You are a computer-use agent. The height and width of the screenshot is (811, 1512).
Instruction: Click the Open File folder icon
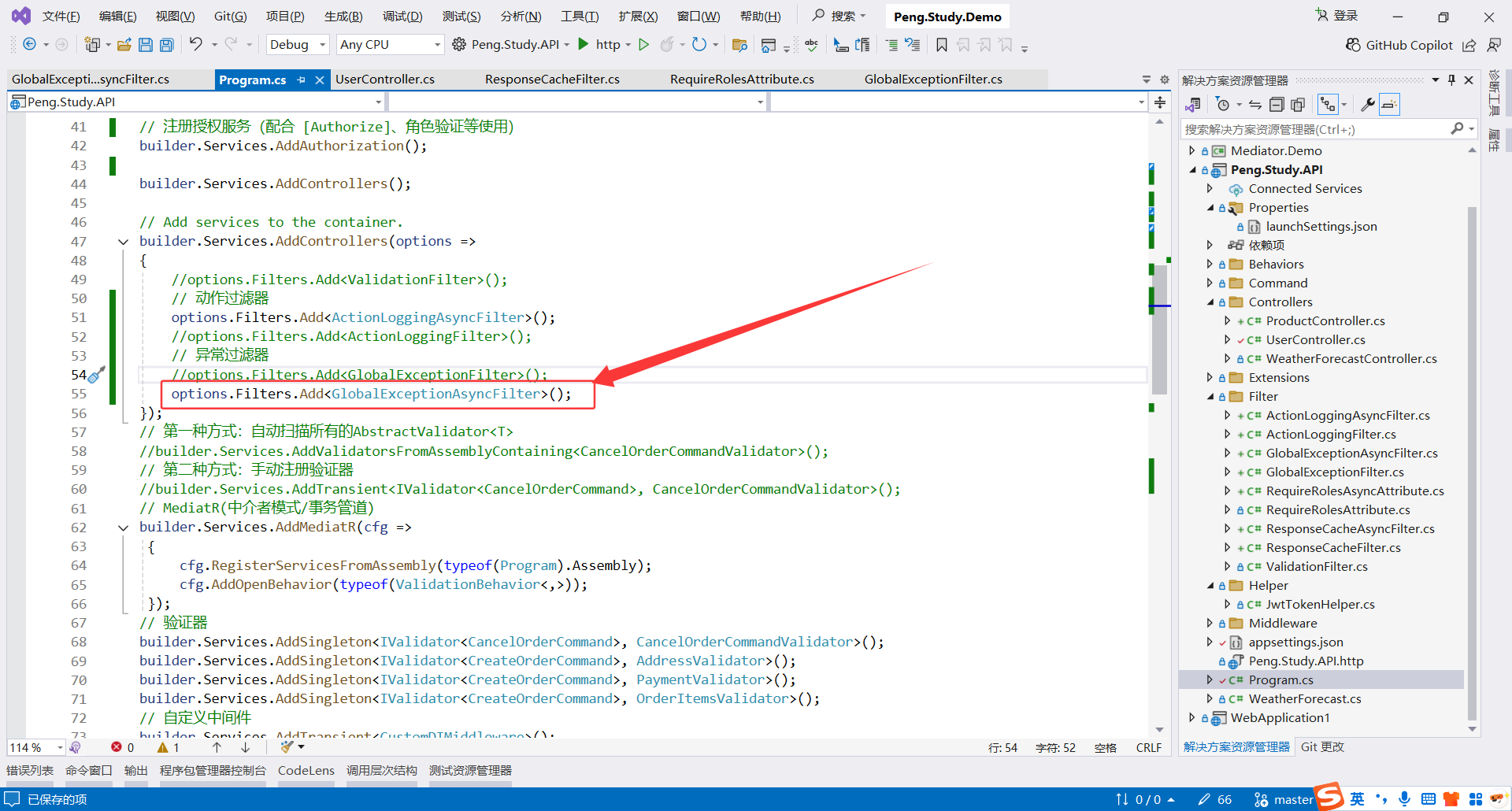pos(124,45)
